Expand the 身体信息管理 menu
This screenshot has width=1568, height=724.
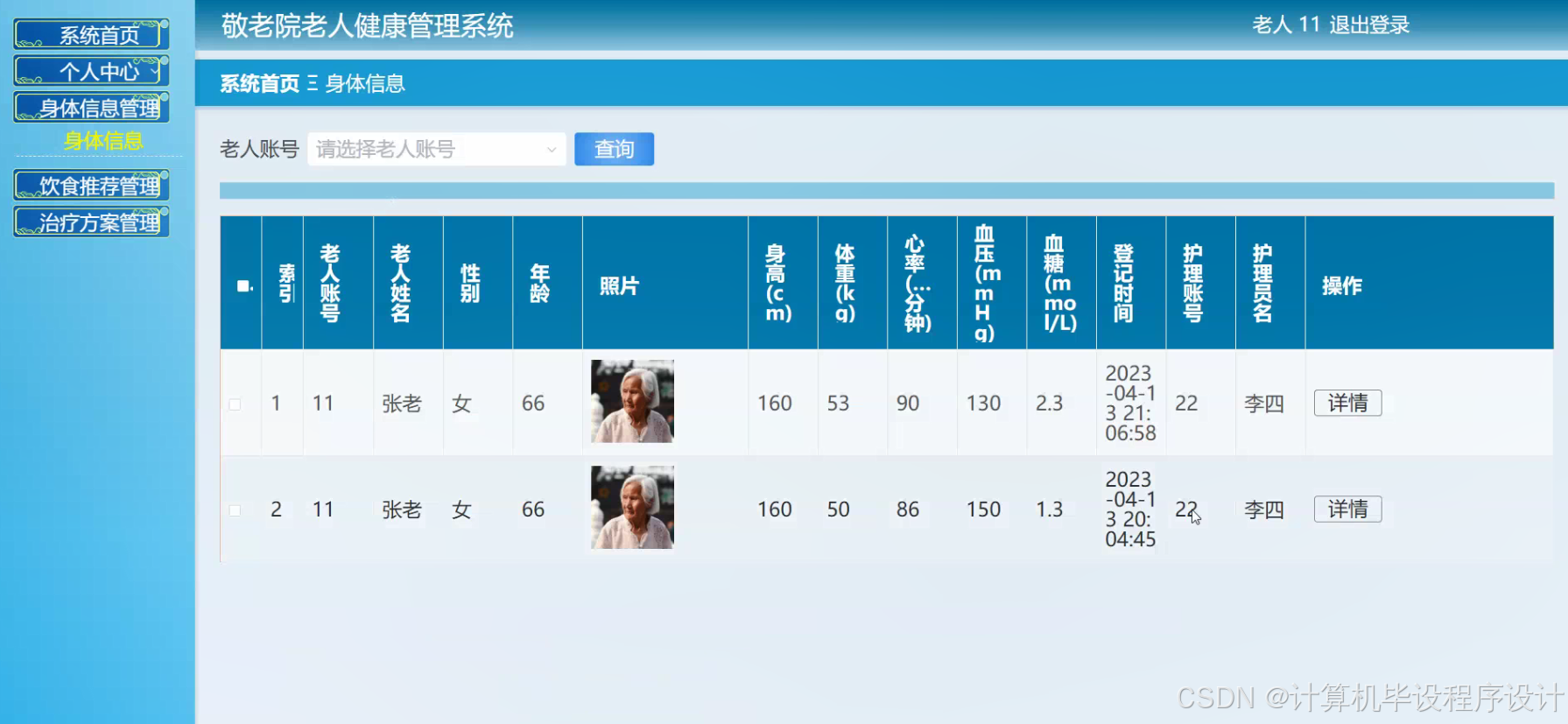pyautogui.click(x=91, y=108)
